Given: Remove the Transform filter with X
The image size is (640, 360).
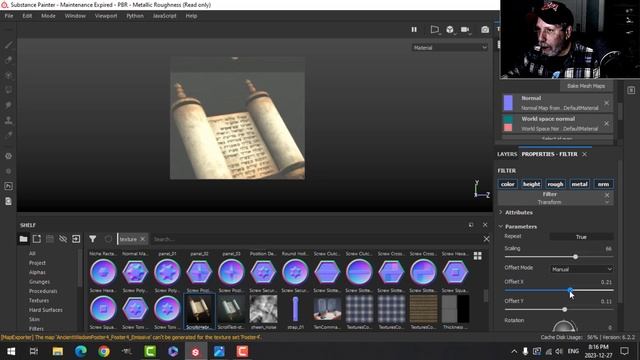Looking at the screenshot, I should coord(607,195).
